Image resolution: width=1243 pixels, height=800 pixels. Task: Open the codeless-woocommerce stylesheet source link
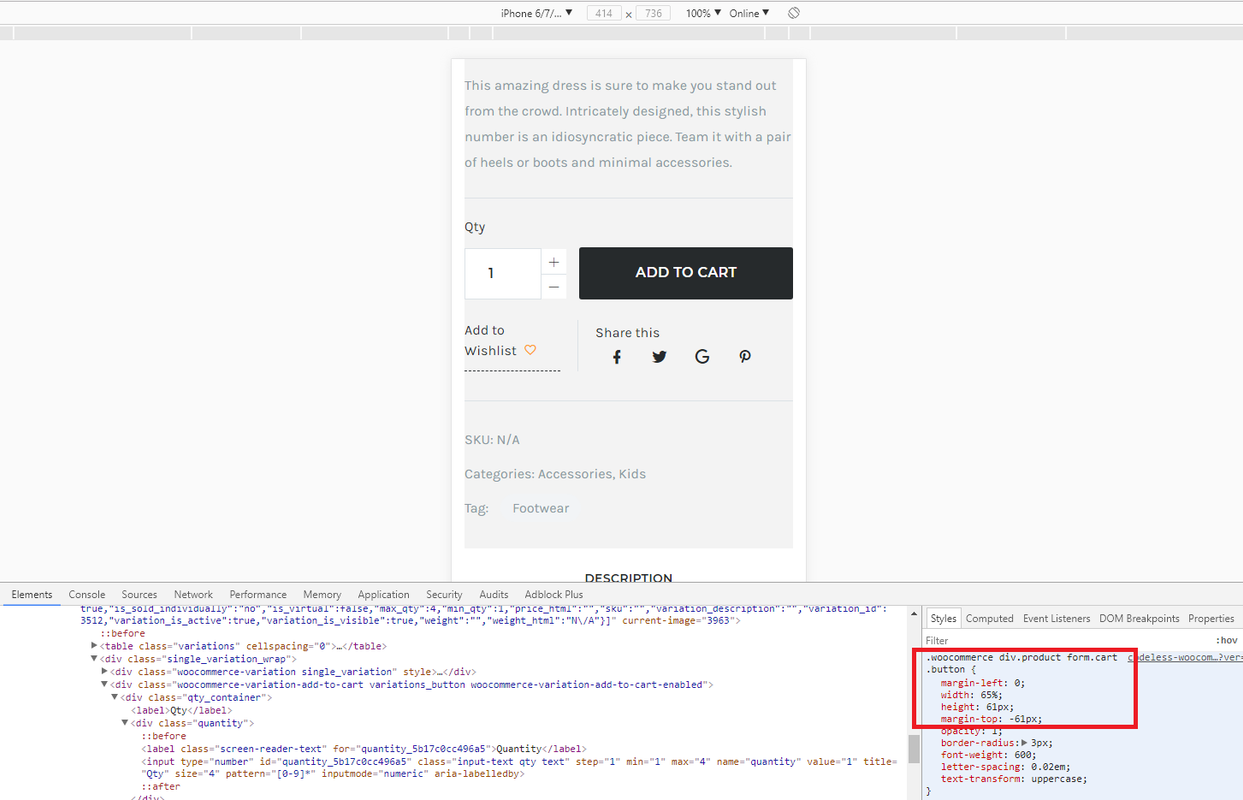pos(1183,657)
